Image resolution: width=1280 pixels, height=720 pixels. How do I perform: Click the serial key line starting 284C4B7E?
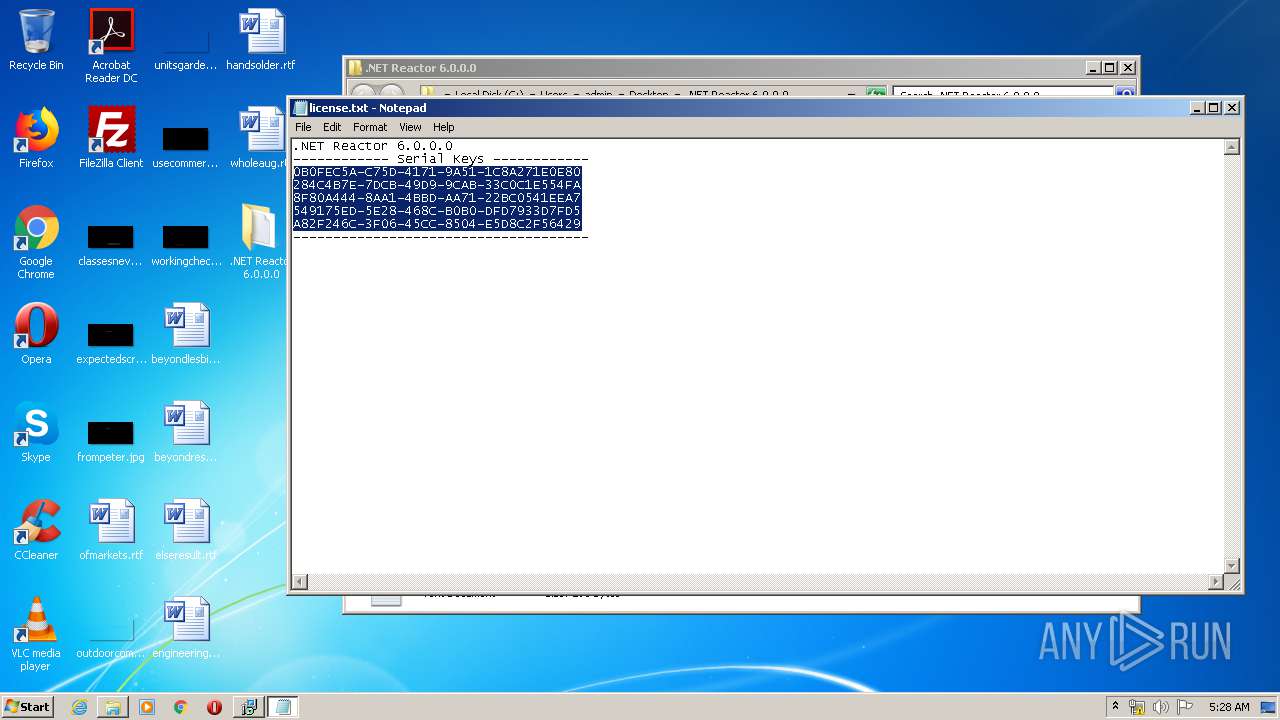tap(437, 185)
